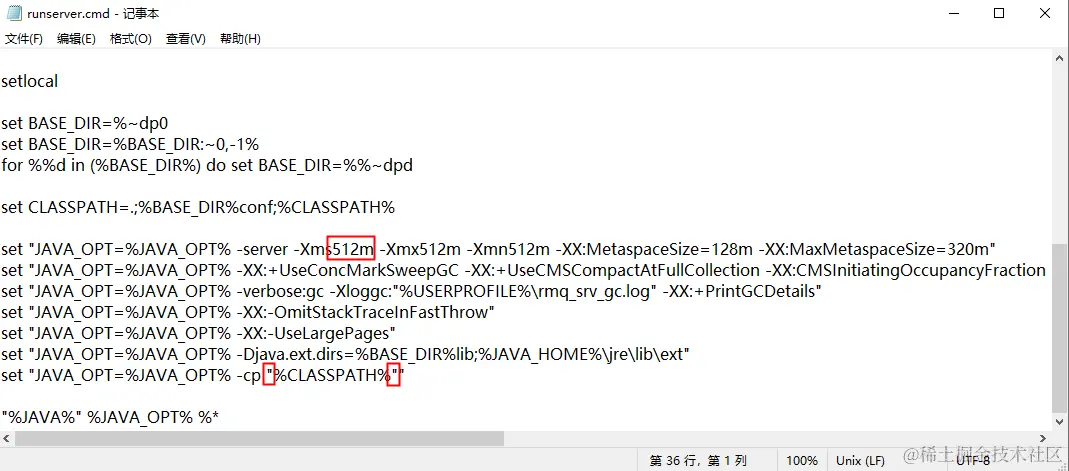Click the '100%' zoom status entry

tap(802, 461)
